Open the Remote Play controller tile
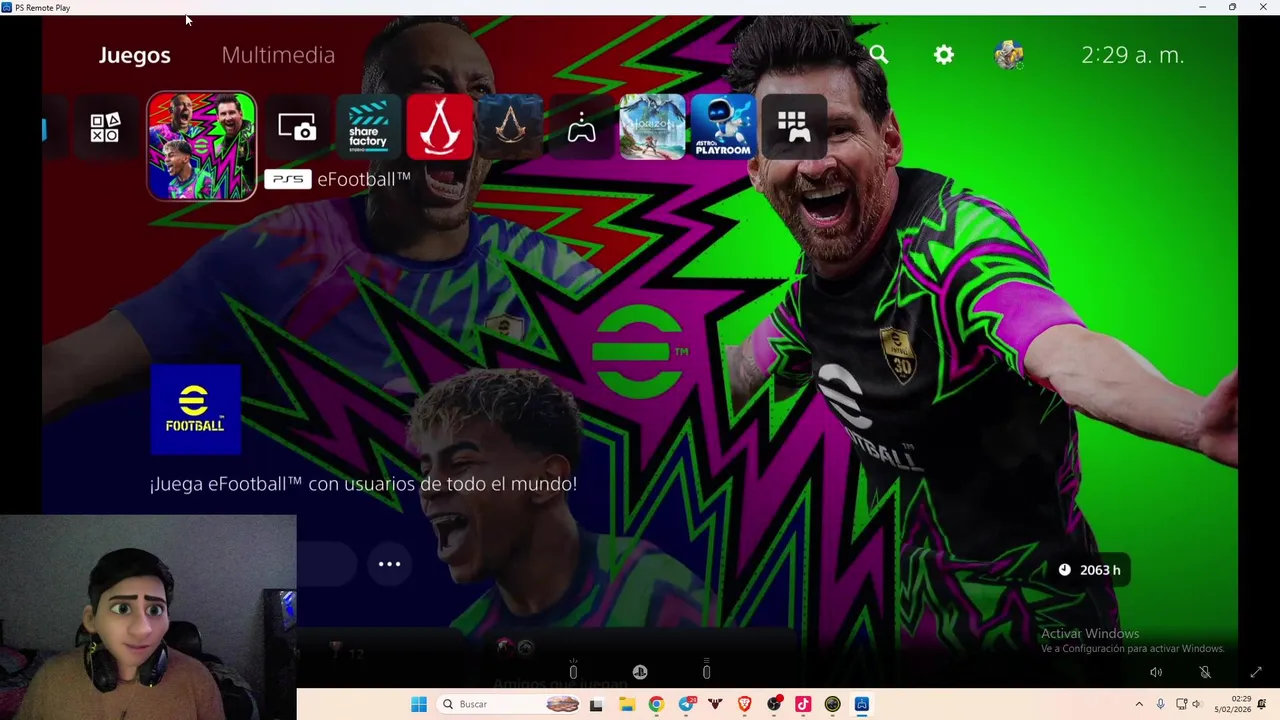The height and width of the screenshot is (720, 1280). pos(581,127)
